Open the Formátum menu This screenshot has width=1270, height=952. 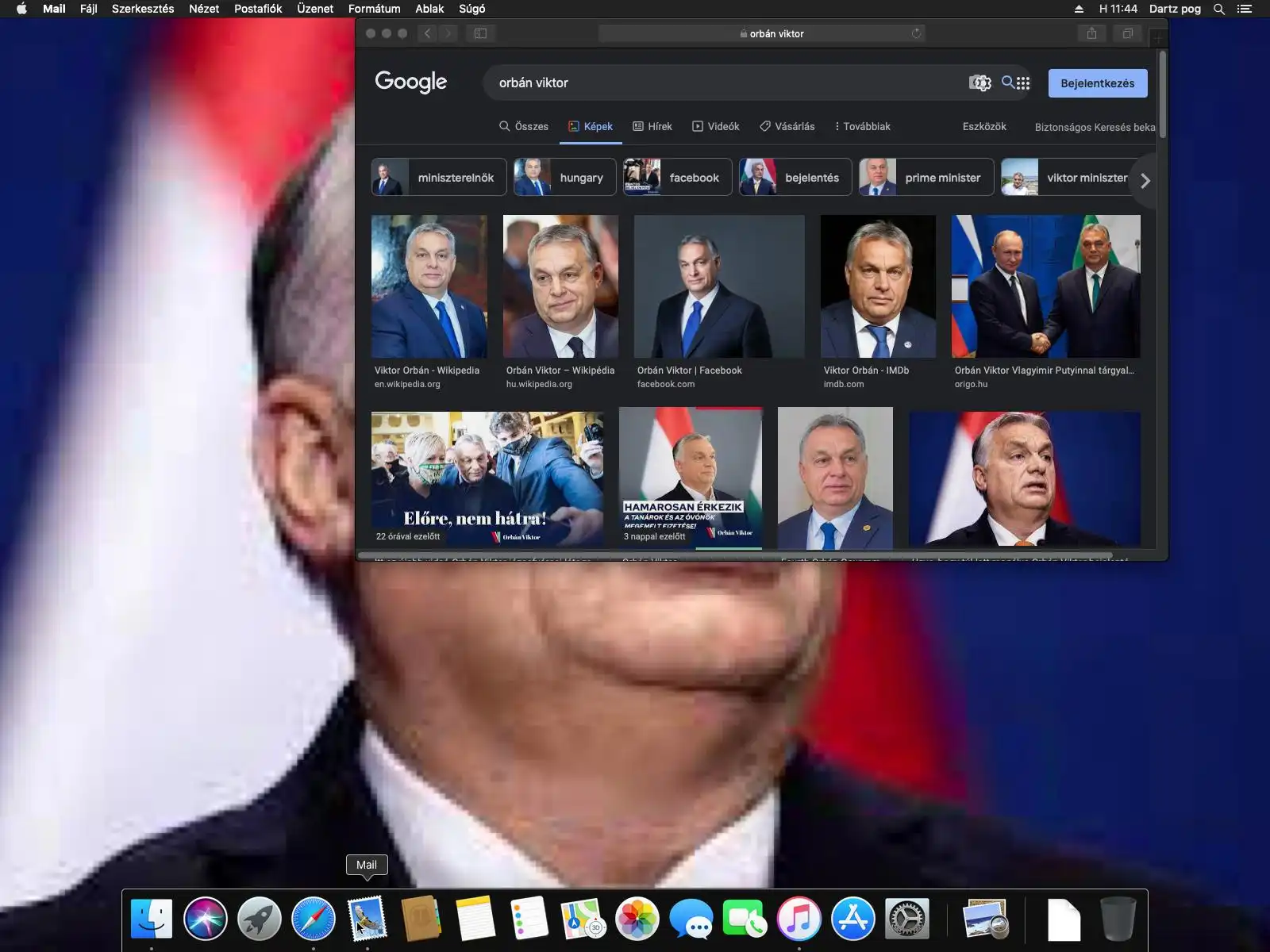pyautogui.click(x=374, y=9)
